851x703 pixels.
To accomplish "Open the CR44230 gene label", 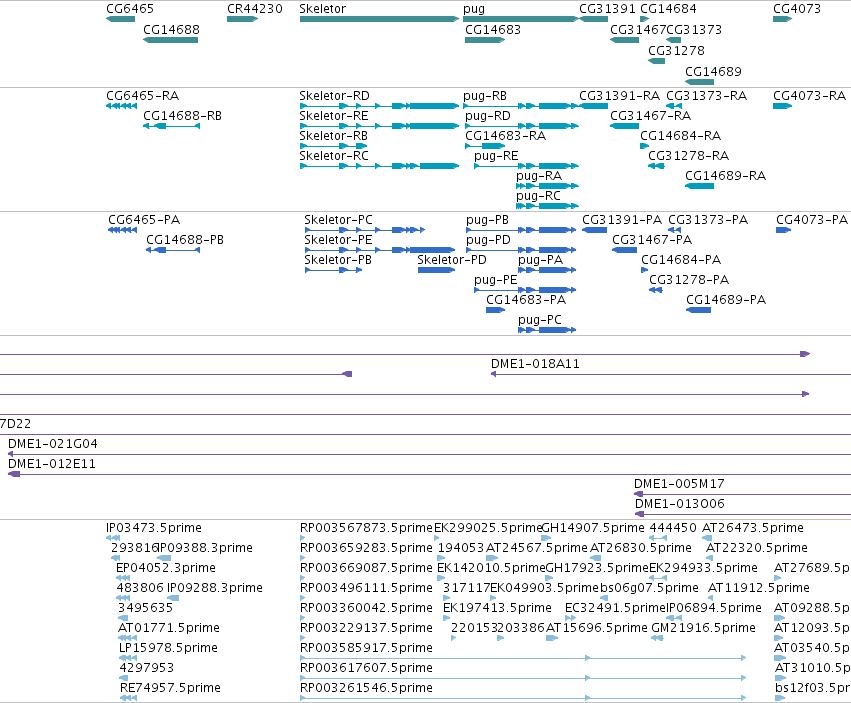I will [255, 9].
